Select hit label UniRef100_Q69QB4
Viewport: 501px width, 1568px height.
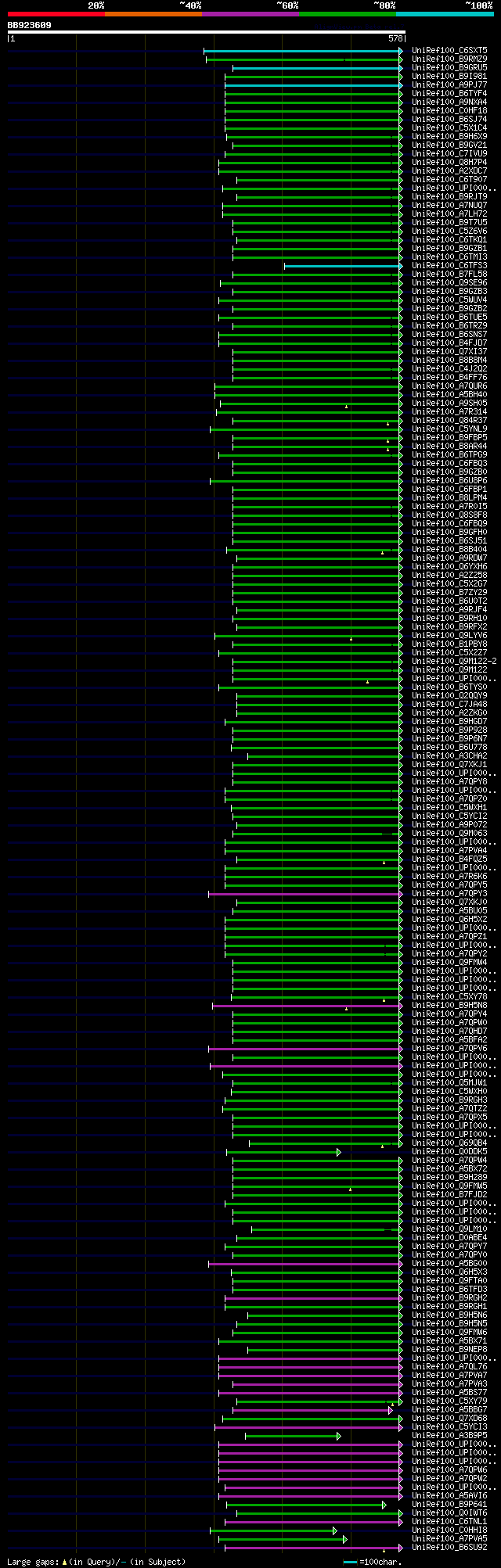(x=449, y=1143)
